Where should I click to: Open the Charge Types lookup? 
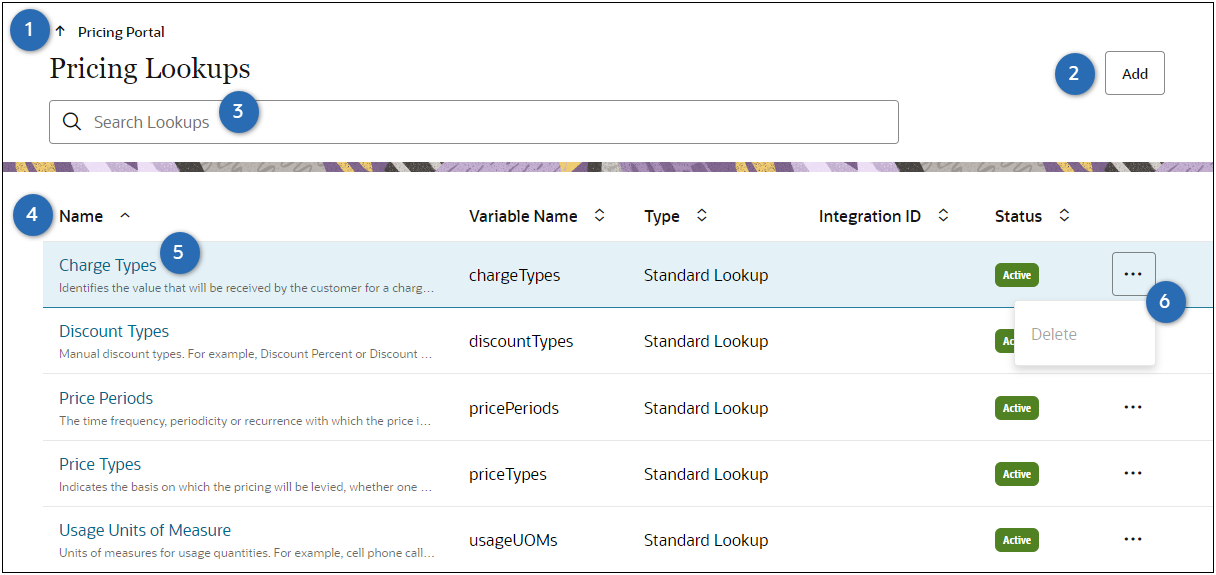(107, 265)
